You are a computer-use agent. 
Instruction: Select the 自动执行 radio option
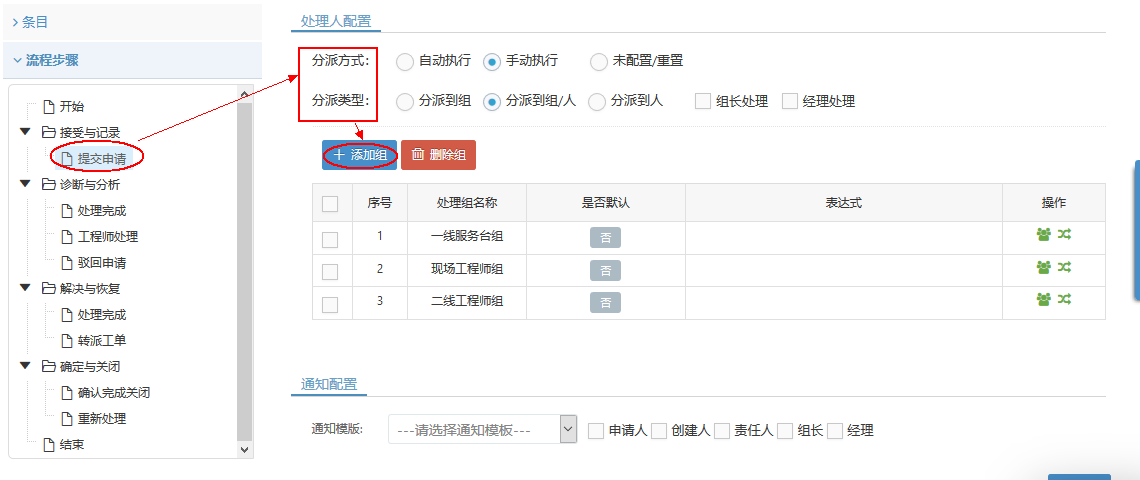[x=405, y=62]
